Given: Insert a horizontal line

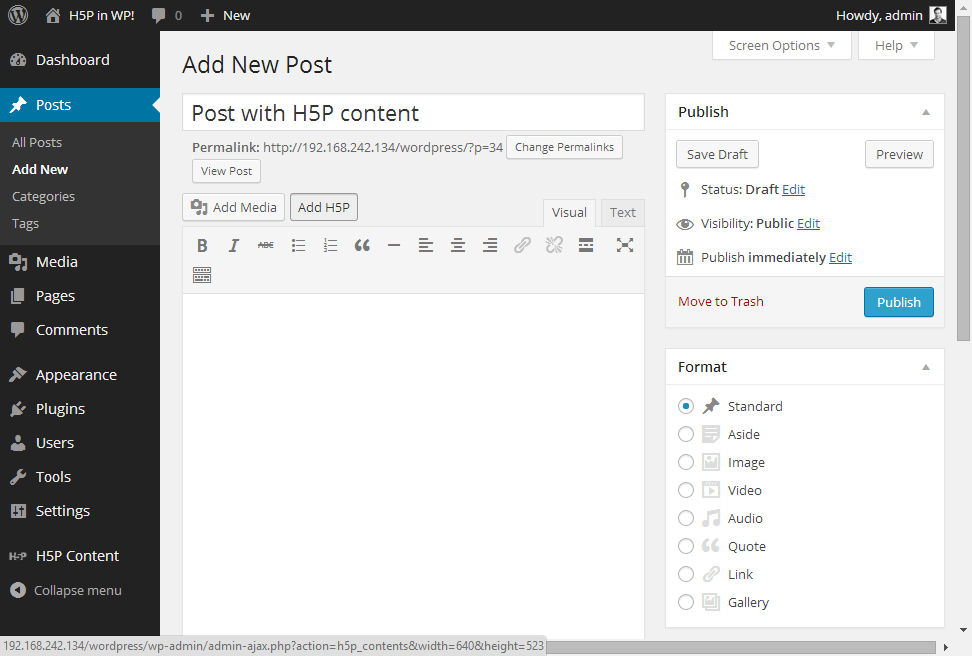Looking at the screenshot, I should (394, 245).
